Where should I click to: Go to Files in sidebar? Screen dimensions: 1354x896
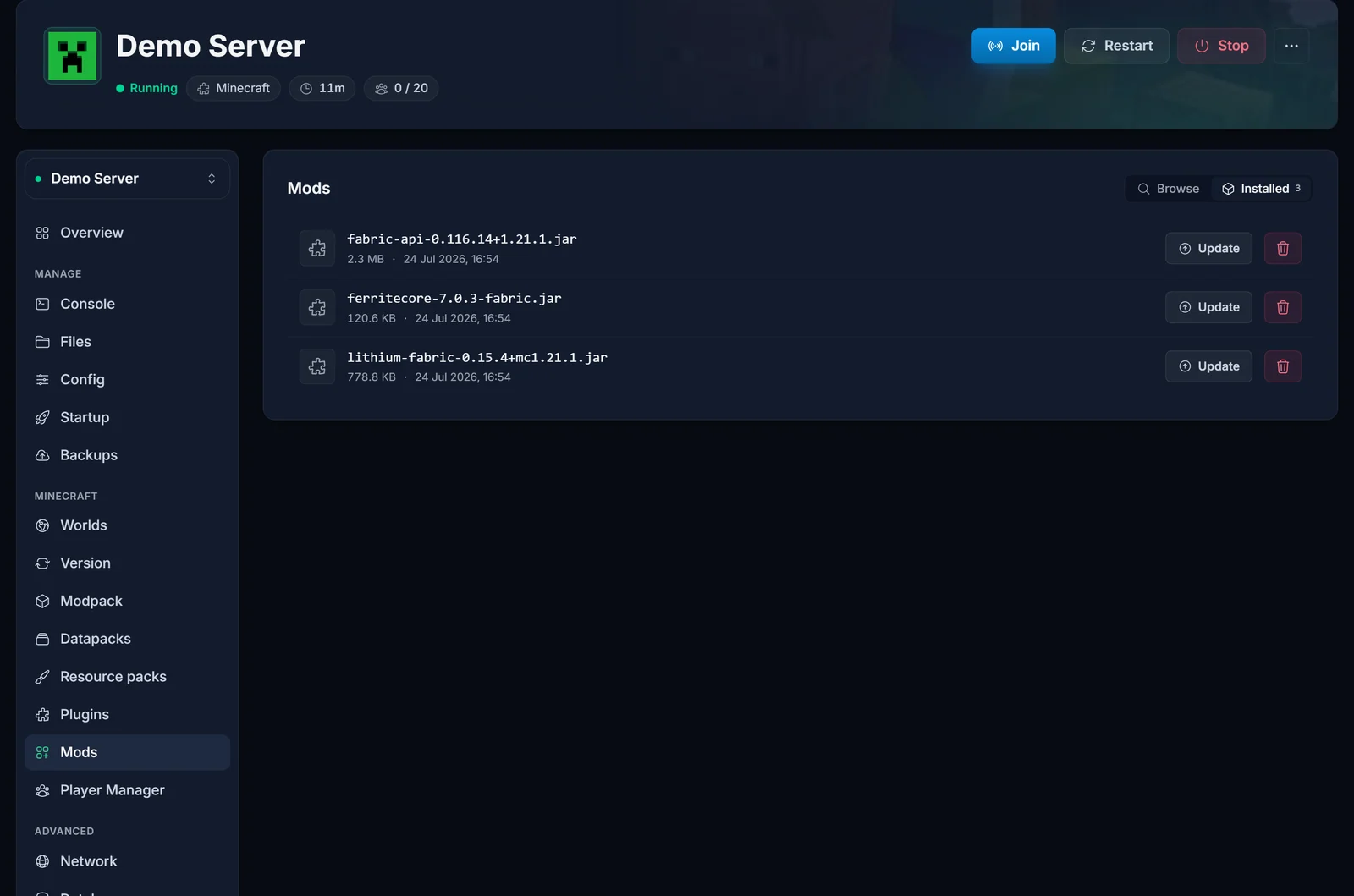tap(127, 342)
